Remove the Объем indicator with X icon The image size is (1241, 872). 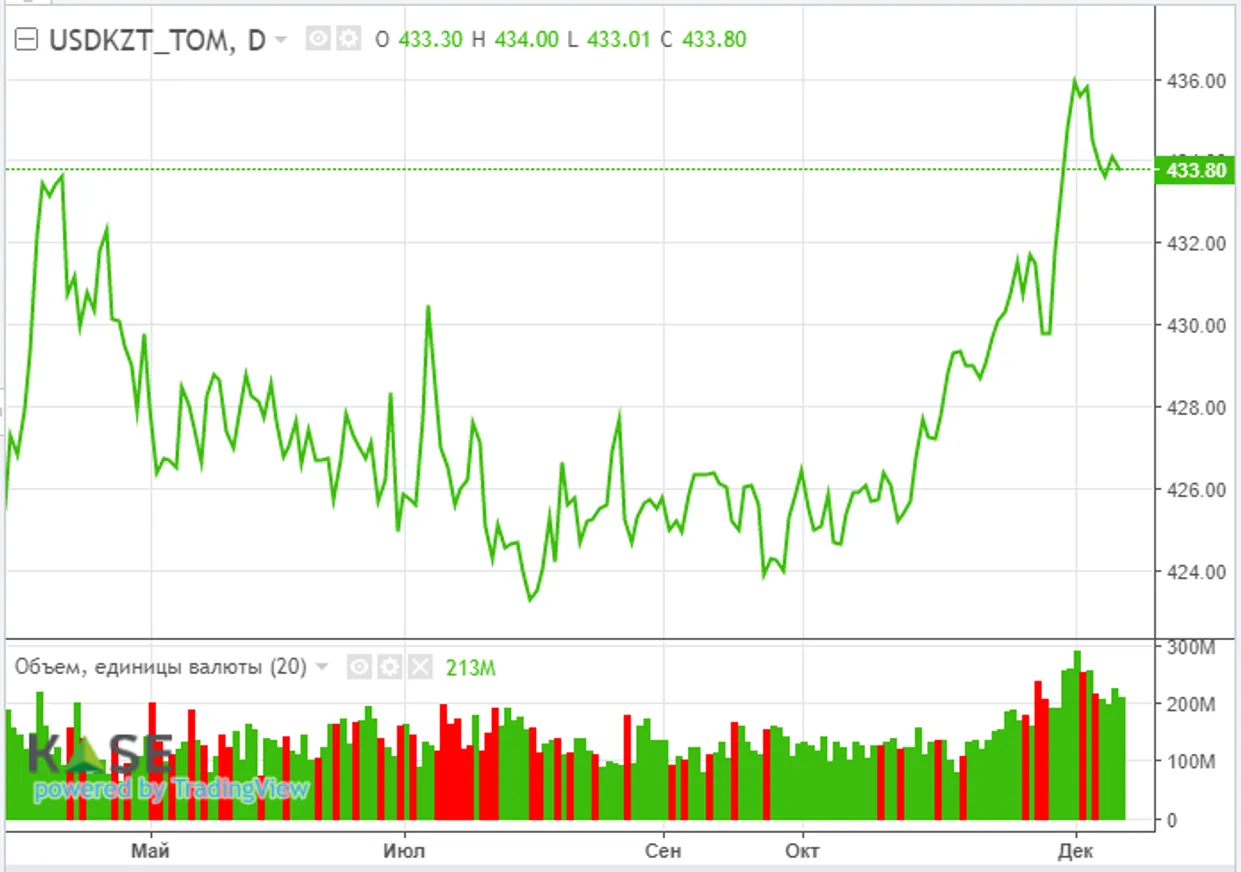419,667
